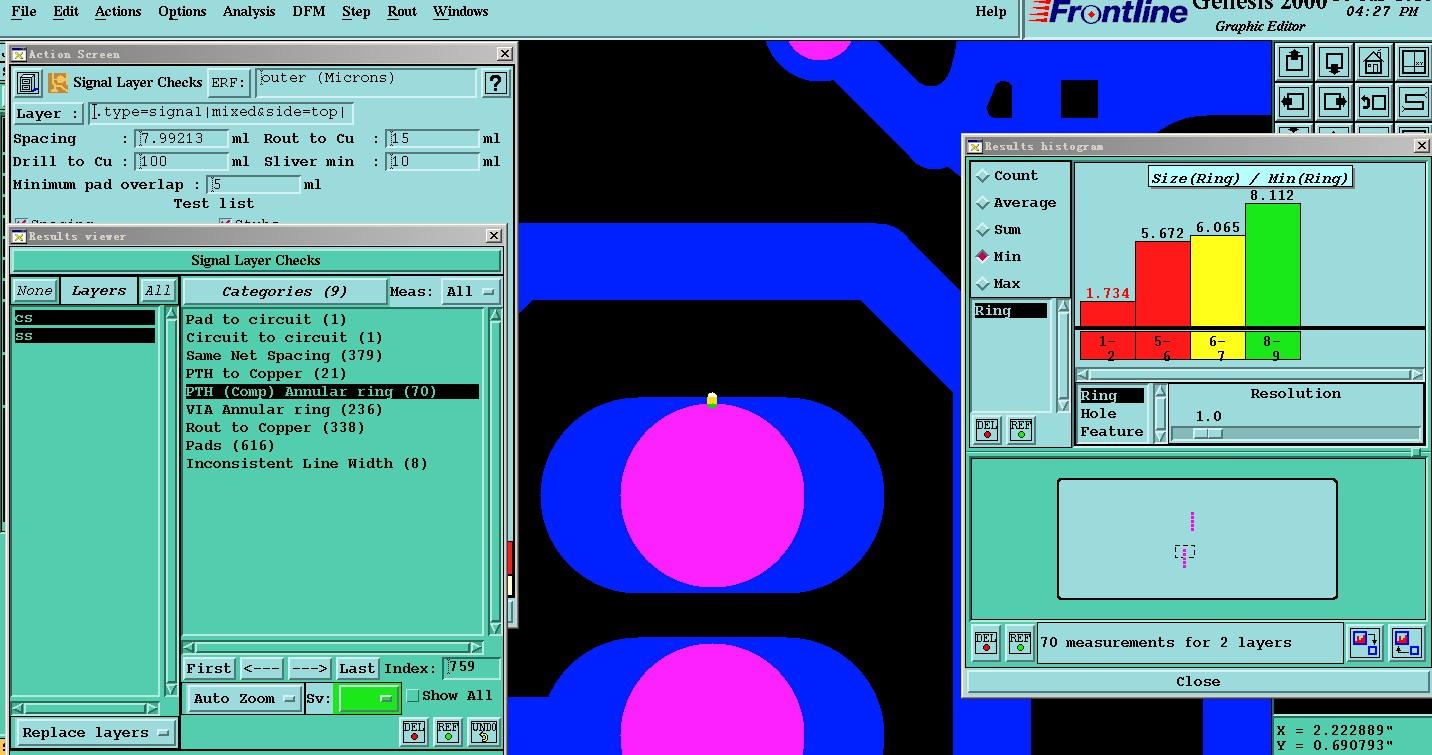Open the File menu
Viewport: 1432px width, 755px height.
(x=24, y=12)
